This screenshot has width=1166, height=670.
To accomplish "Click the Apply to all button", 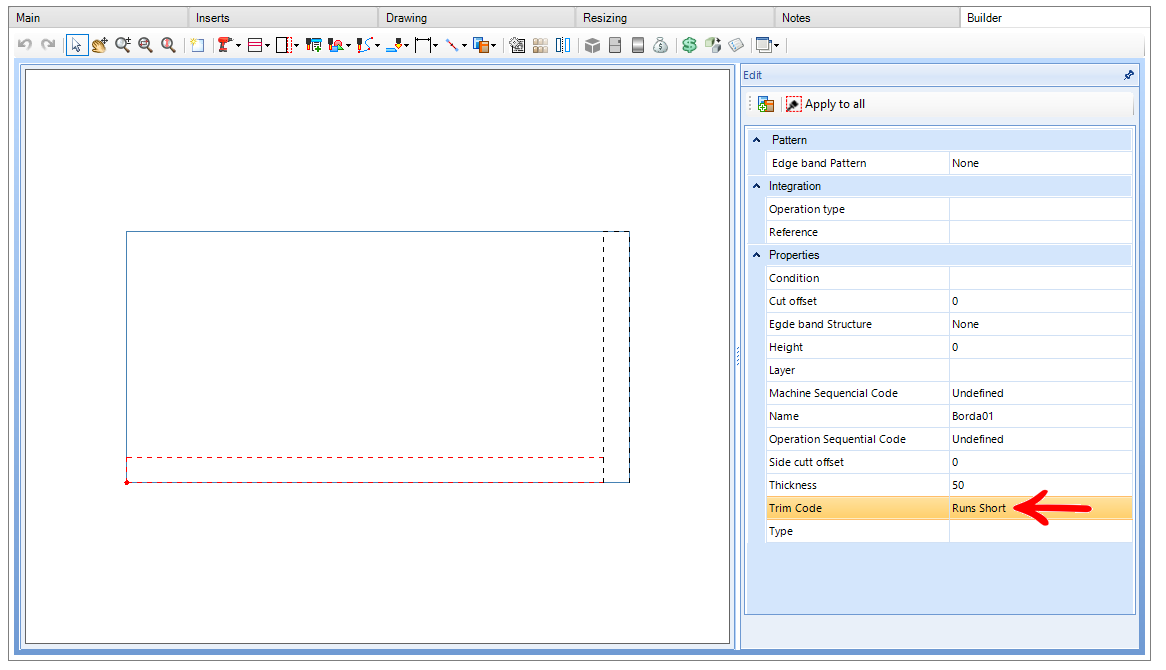I will tap(825, 104).
